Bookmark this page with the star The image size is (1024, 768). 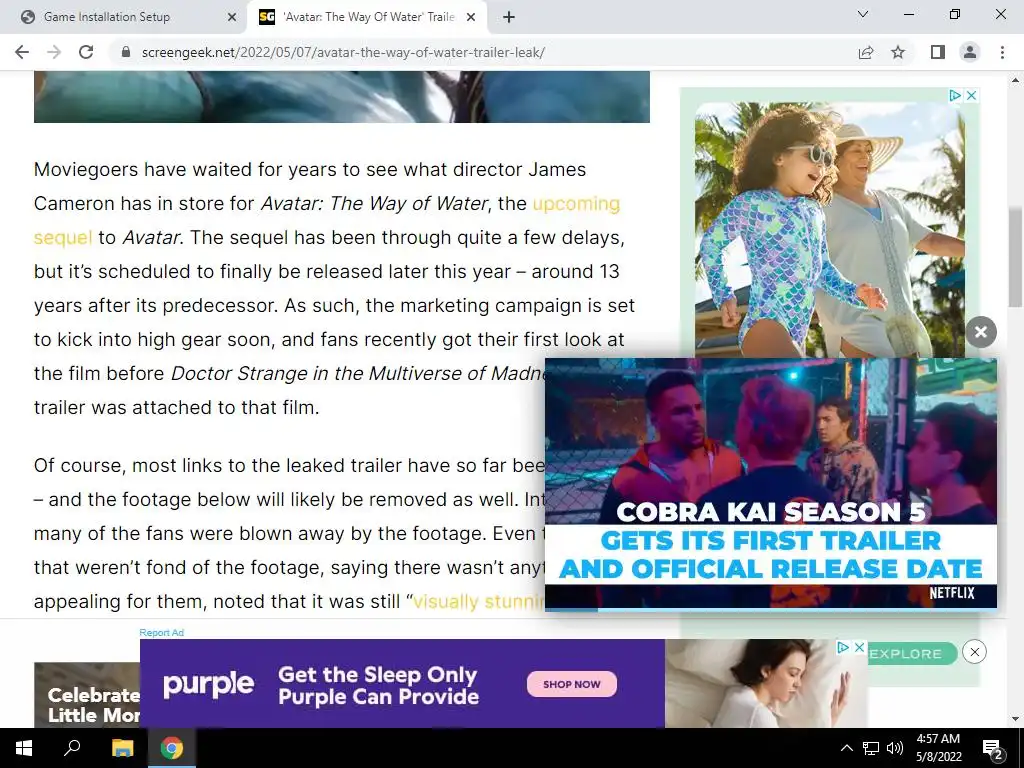point(898,52)
